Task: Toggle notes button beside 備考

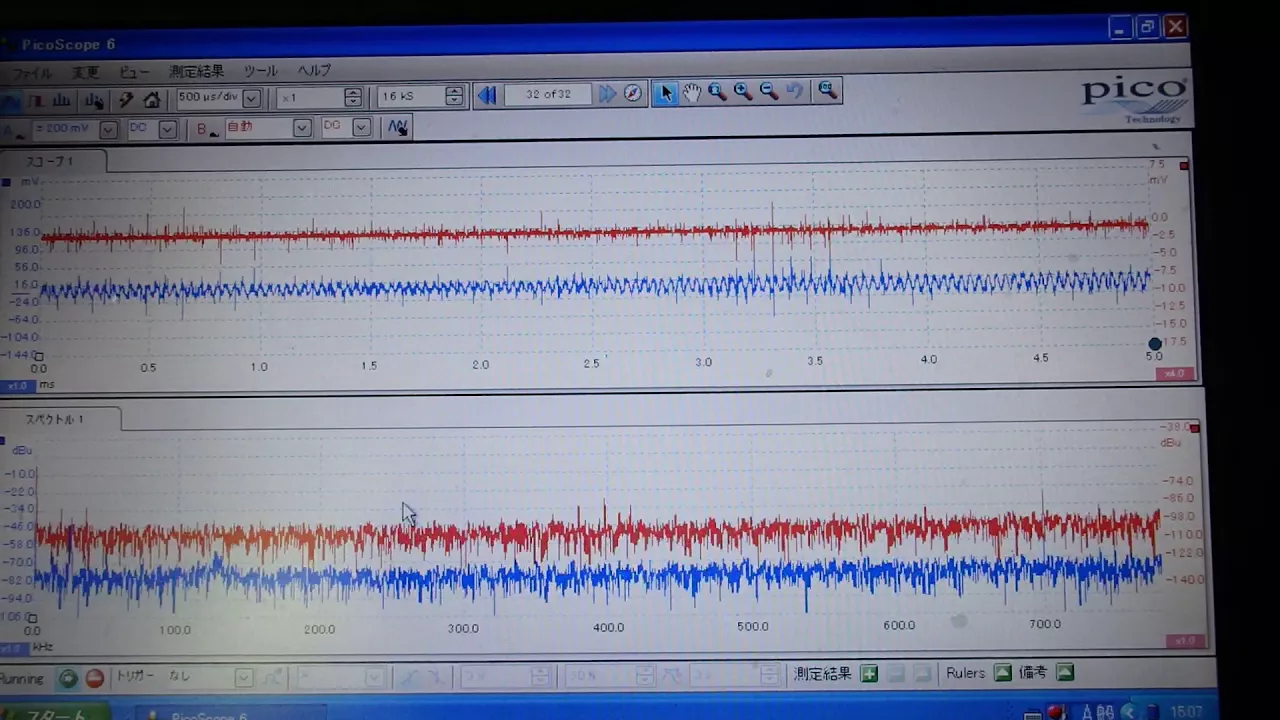Action: (1064, 672)
